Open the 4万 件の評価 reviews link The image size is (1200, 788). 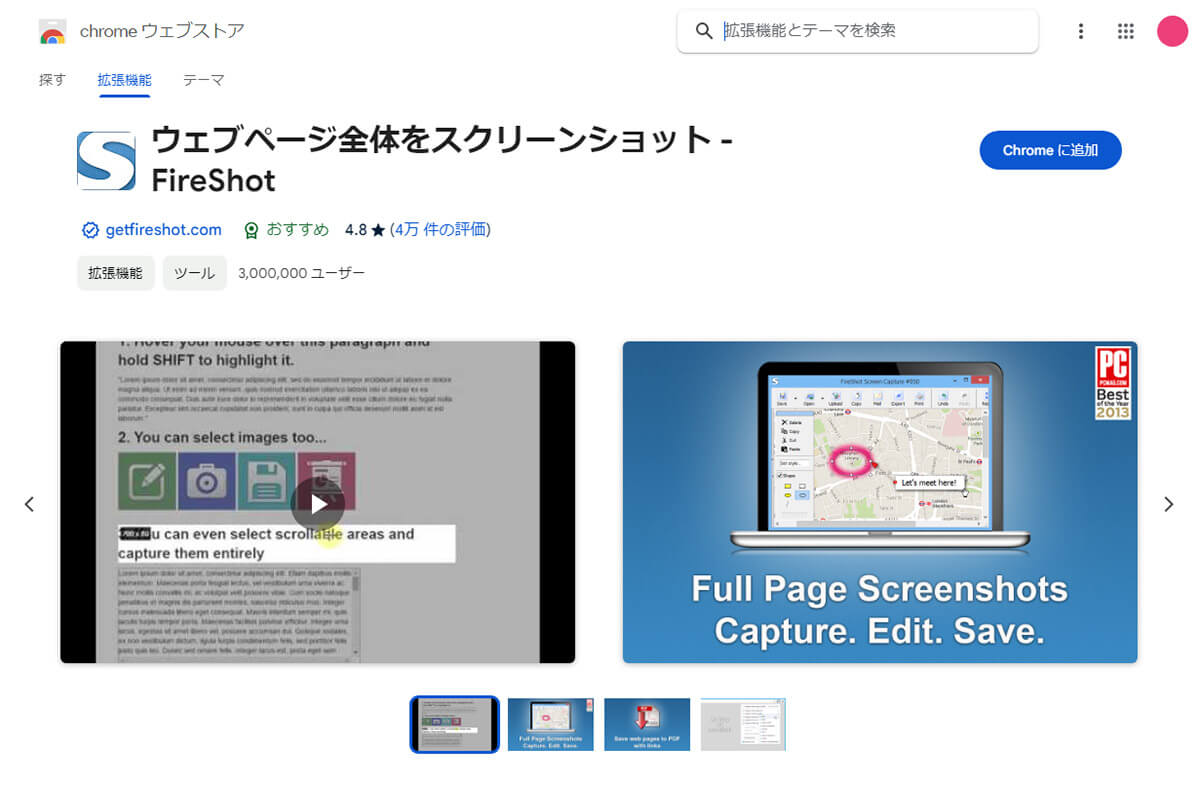click(440, 230)
